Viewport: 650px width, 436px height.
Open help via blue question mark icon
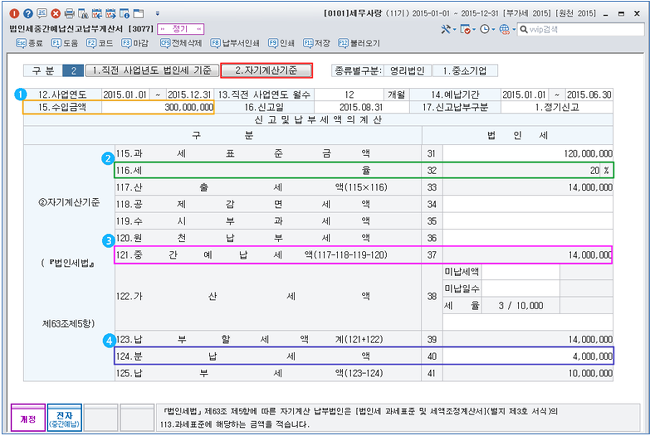point(28,14)
